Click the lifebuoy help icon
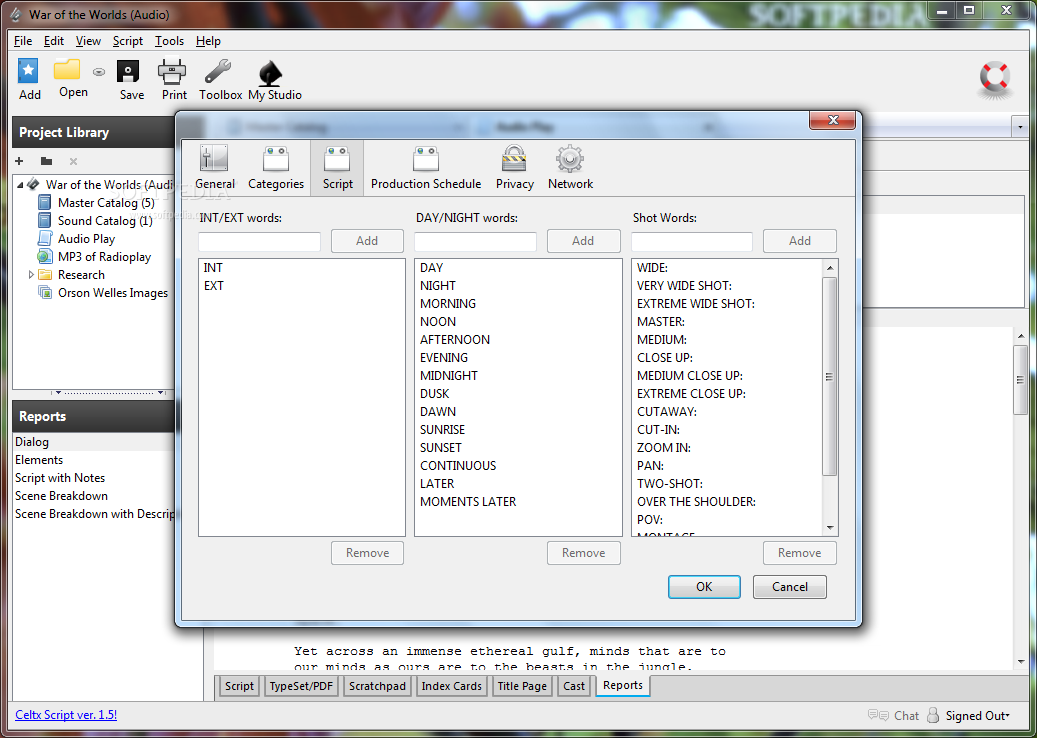The height and width of the screenshot is (738, 1037). (x=995, y=79)
